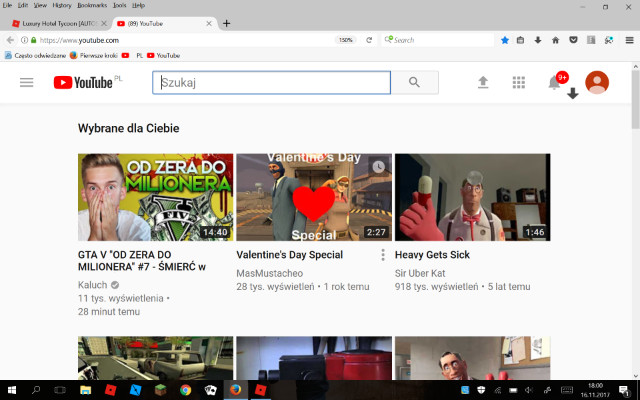The image size is (640, 400).
Task: Open the account avatar menu
Action: pyautogui.click(x=597, y=82)
